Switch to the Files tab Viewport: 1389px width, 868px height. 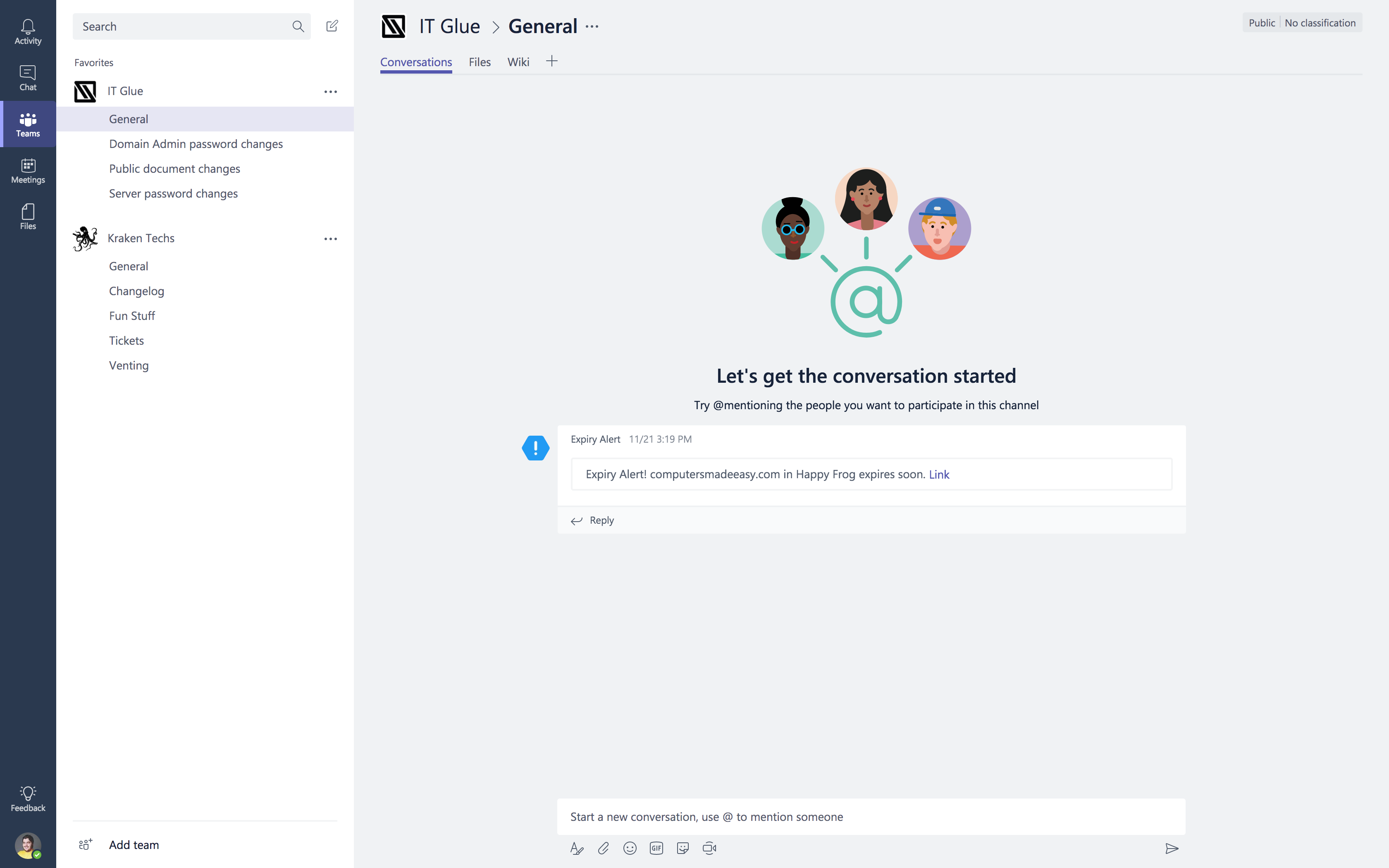coord(479,62)
